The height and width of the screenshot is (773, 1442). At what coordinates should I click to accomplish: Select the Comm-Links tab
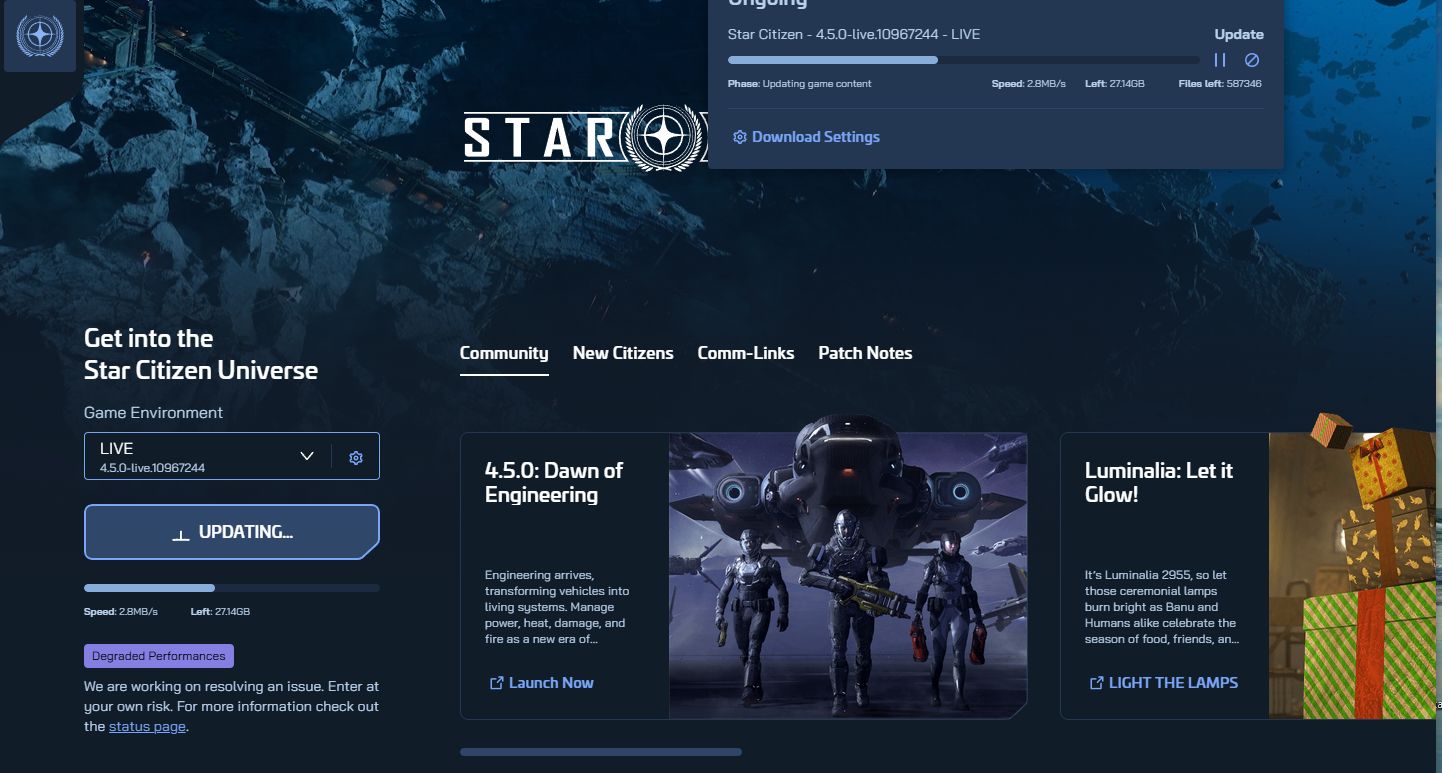point(746,353)
